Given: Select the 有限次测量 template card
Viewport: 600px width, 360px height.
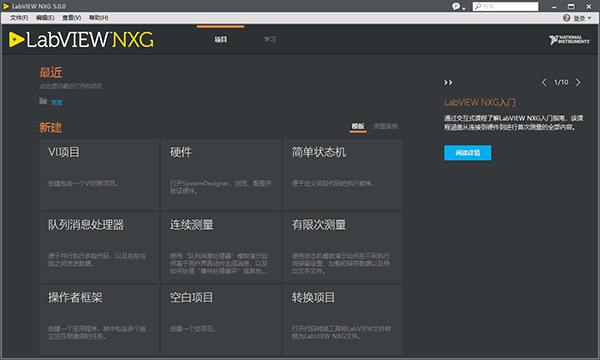Looking at the screenshot, I should [x=343, y=247].
